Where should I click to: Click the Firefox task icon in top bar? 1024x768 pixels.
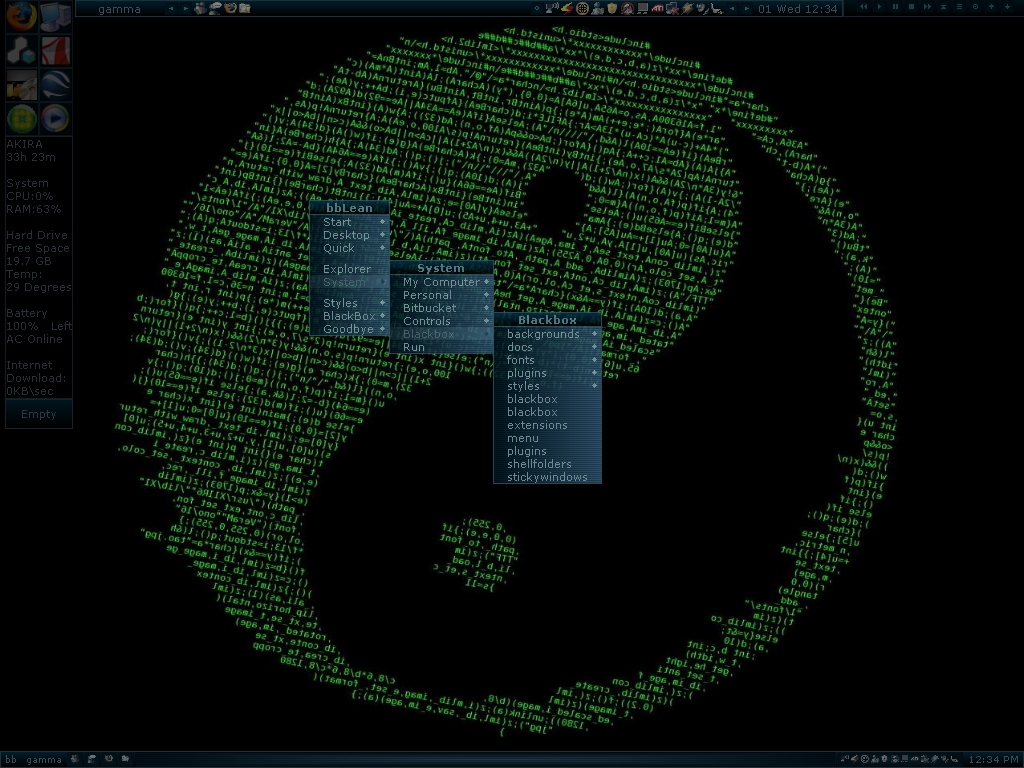pos(230,8)
